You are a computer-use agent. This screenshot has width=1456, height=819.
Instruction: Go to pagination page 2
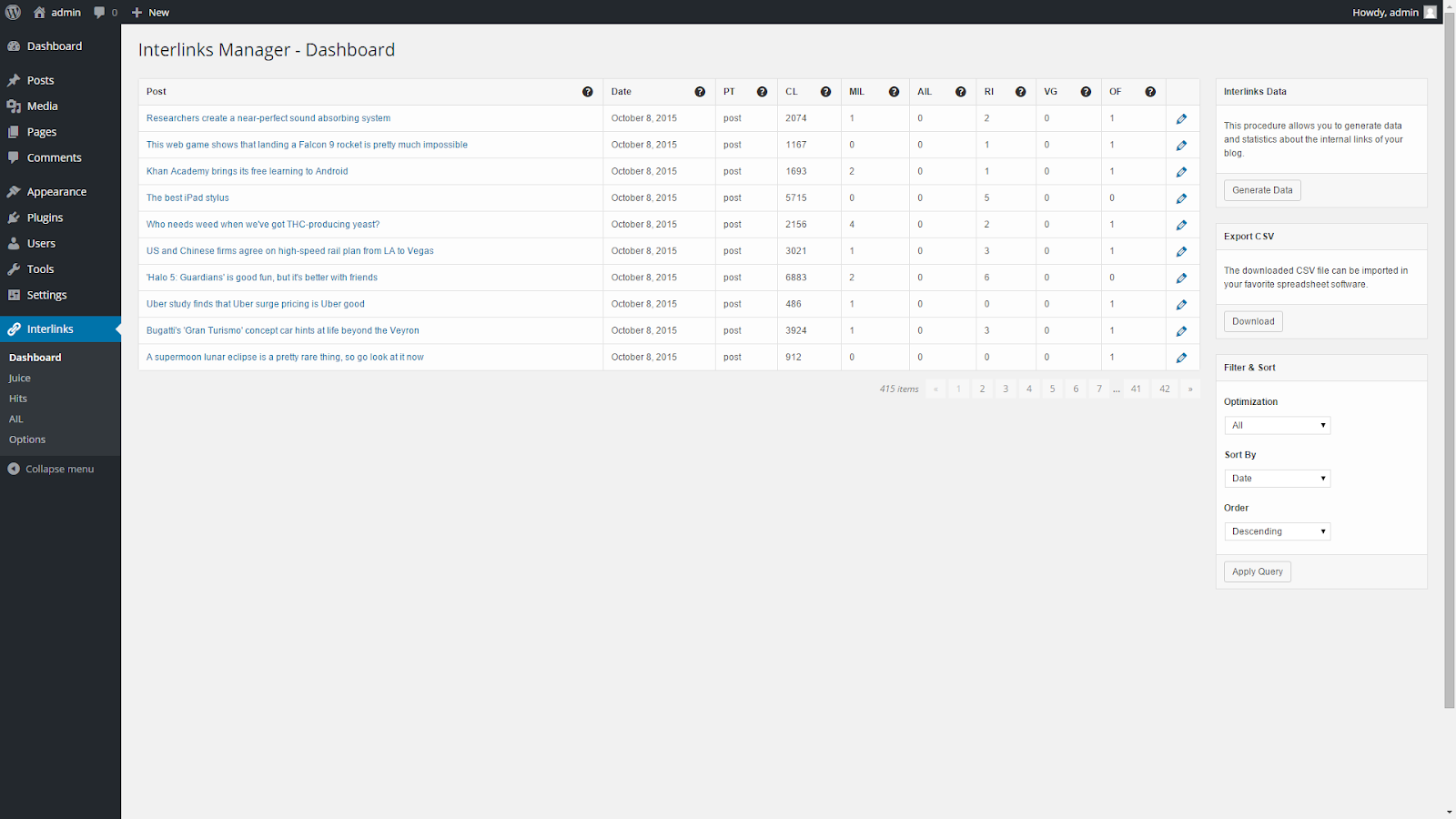click(x=982, y=389)
